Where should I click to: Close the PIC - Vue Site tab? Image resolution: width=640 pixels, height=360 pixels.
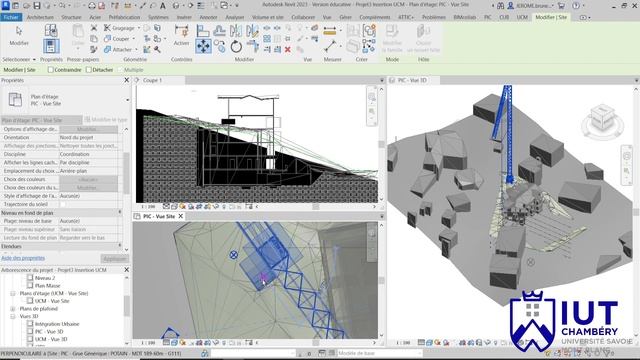pyautogui.click(x=180, y=216)
